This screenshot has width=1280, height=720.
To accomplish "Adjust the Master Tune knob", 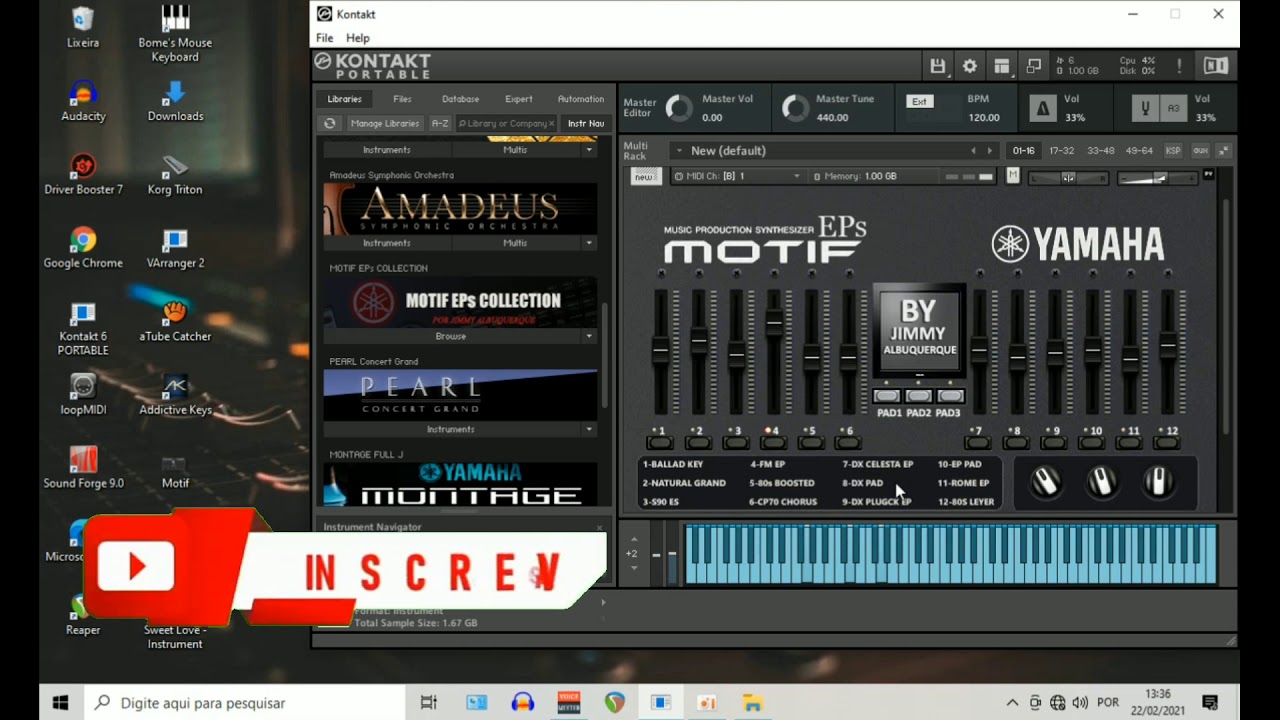I will pyautogui.click(x=795, y=108).
